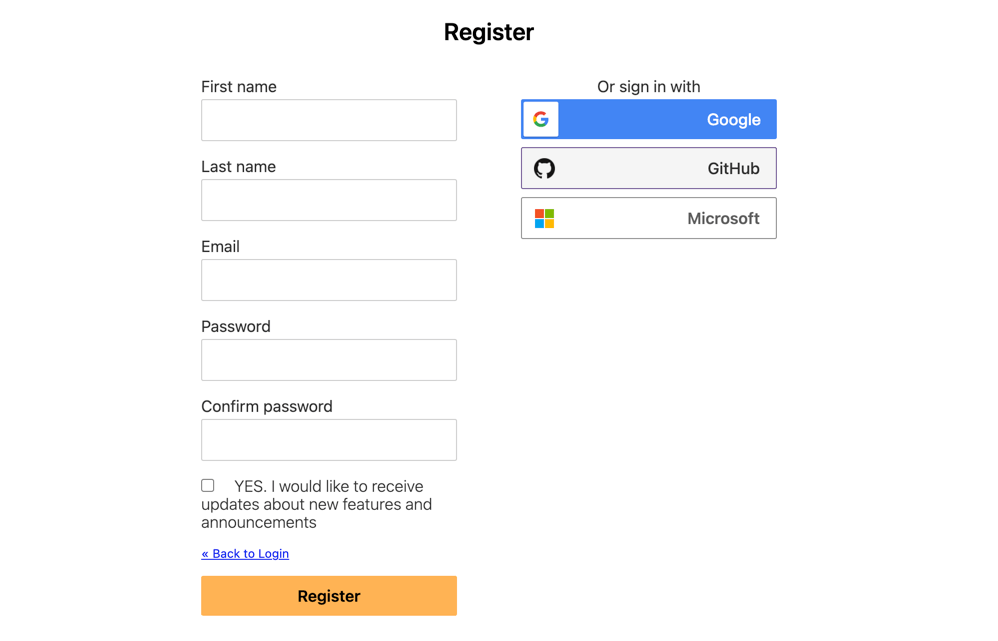Click the GitHub octocat logo icon
The height and width of the screenshot is (641, 998).
coord(544,169)
